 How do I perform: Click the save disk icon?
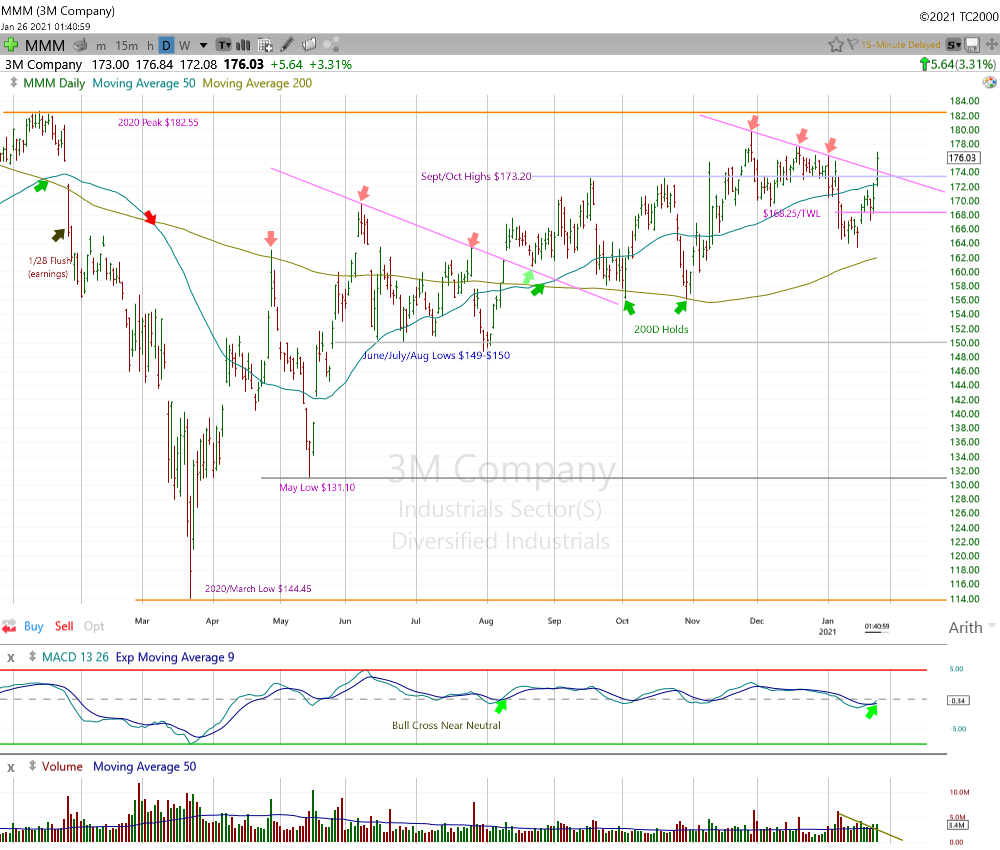point(972,45)
